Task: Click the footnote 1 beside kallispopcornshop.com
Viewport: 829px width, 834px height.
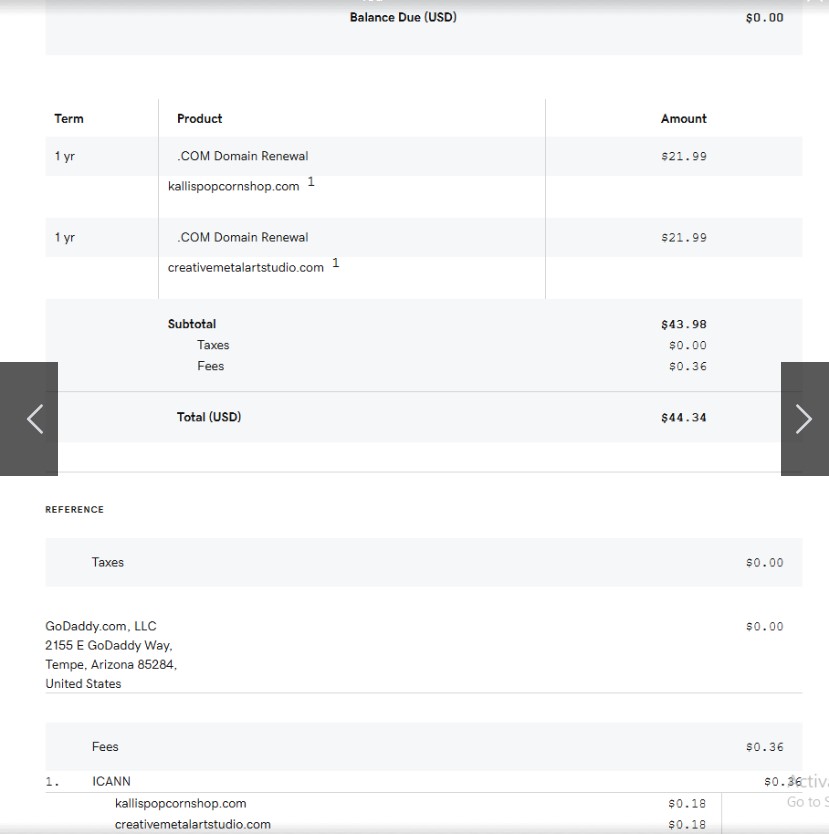Action: click(311, 182)
